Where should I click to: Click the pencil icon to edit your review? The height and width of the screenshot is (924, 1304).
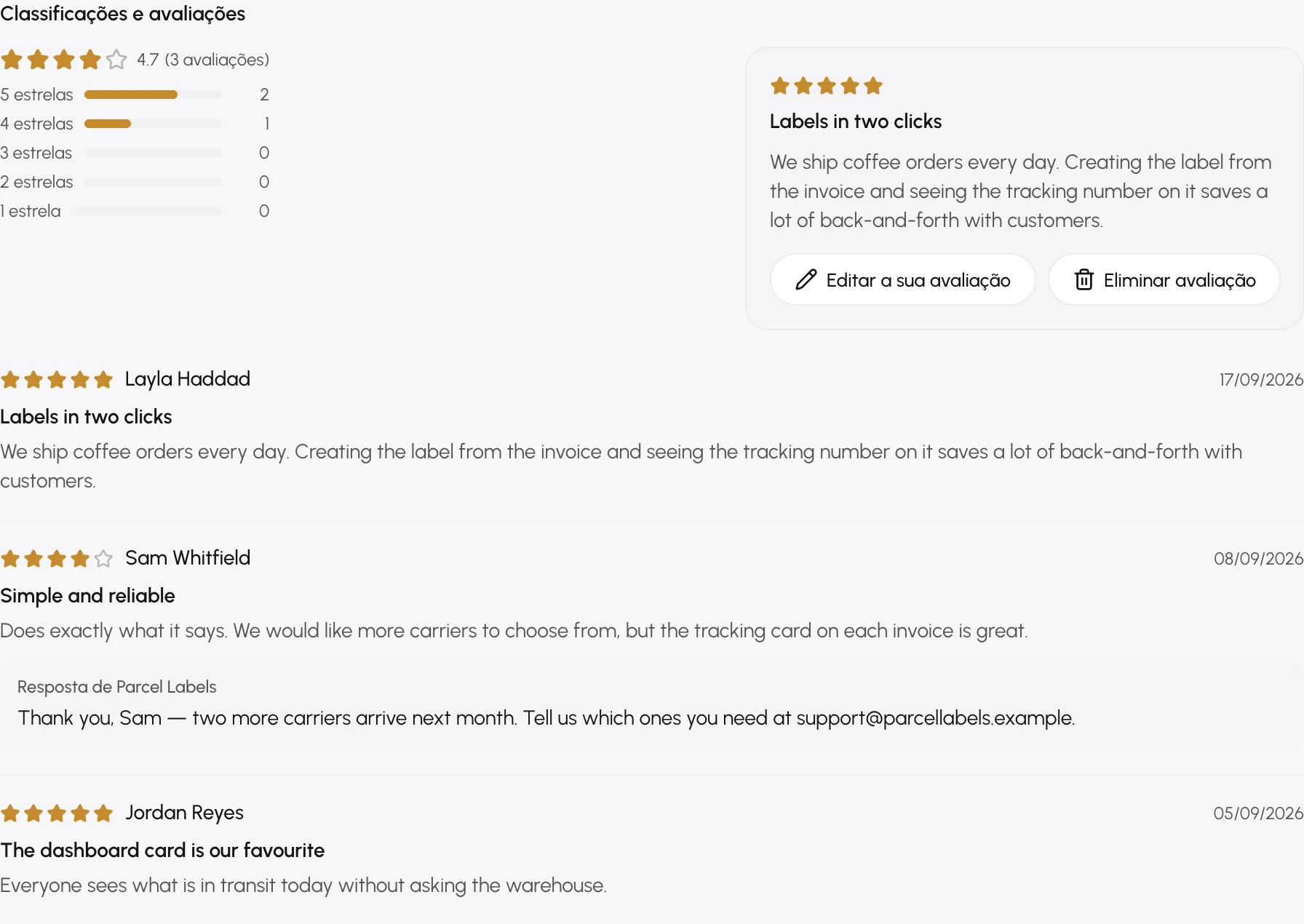pos(806,279)
